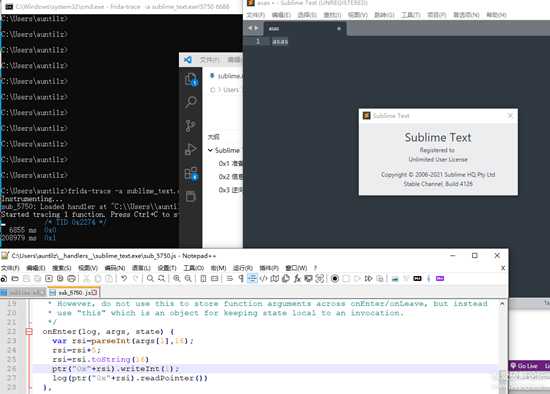Click the New file icon in Notepad++ toolbar
This screenshot has height=394, width=550.
click(4, 279)
